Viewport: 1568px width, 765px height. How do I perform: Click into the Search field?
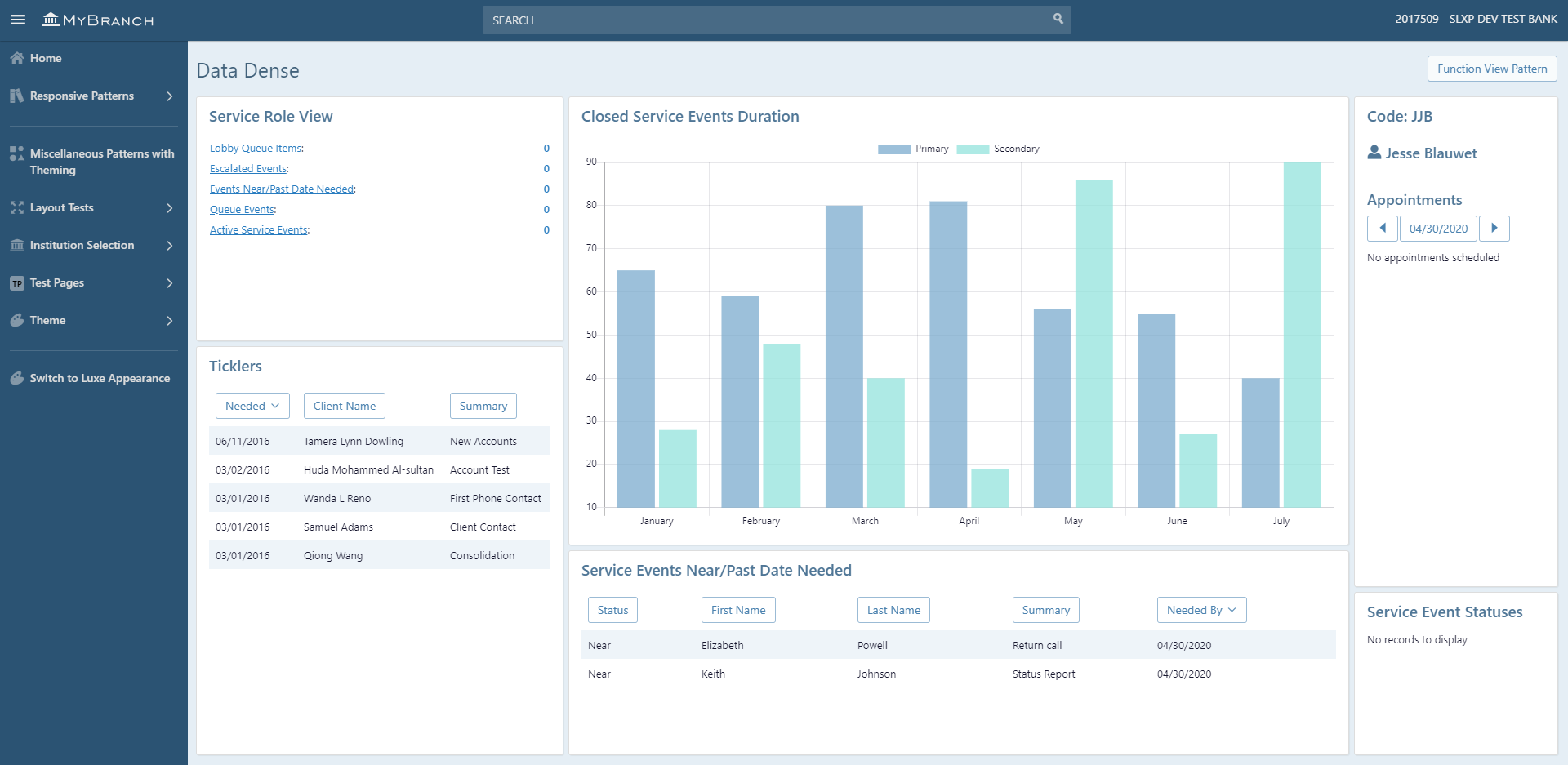tap(768, 20)
